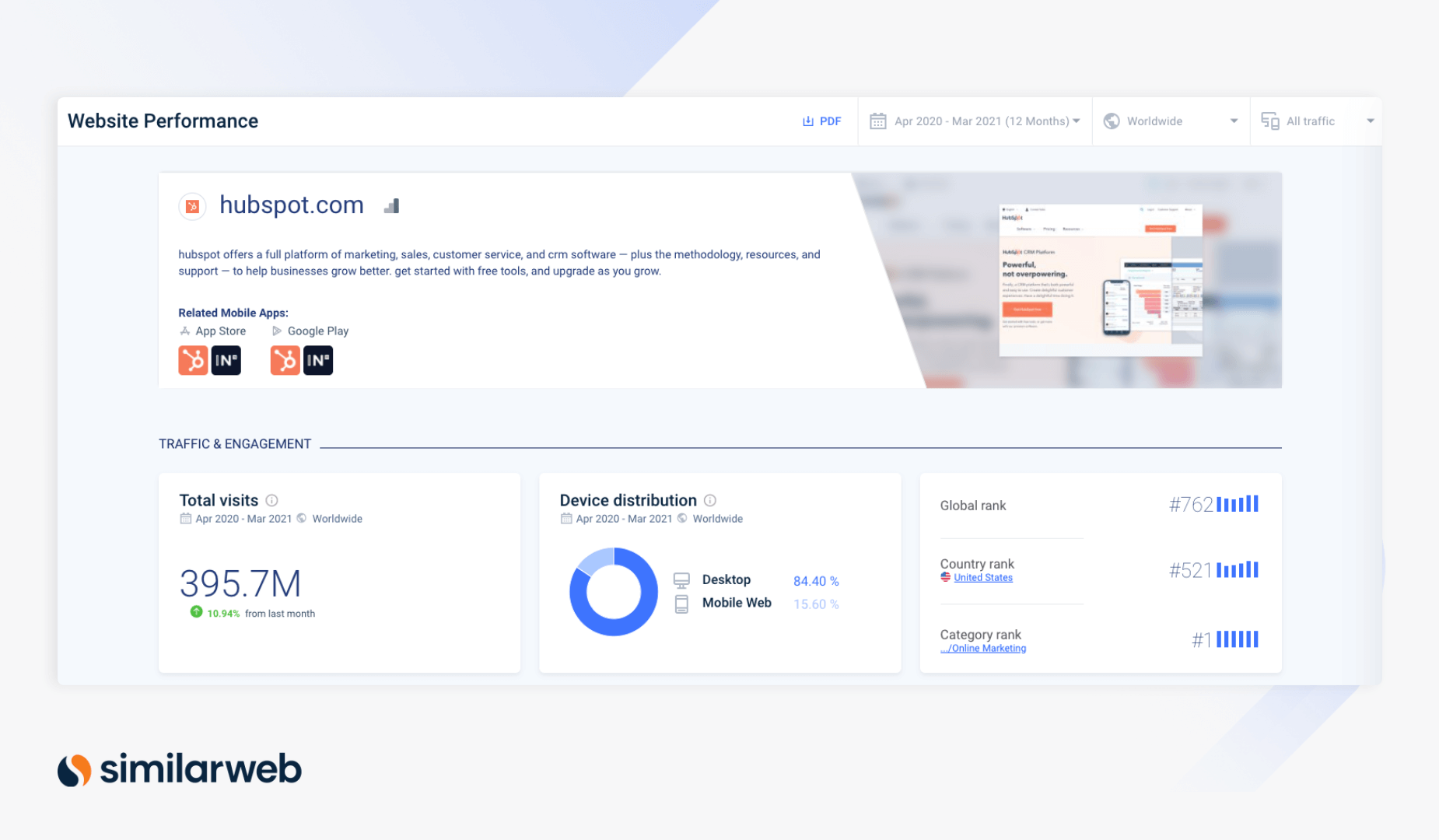Viewport: 1439px width, 840px height.
Task: Click the device distribution donut chart
Action: tap(614, 592)
